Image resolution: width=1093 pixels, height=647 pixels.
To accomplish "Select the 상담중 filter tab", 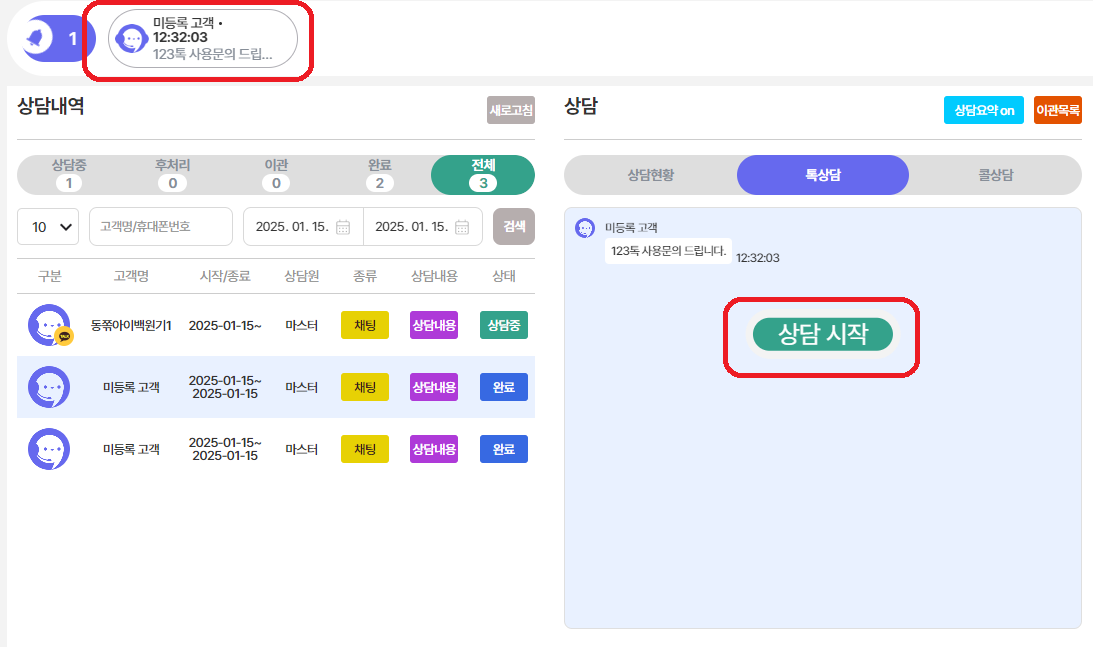I will [x=69, y=174].
